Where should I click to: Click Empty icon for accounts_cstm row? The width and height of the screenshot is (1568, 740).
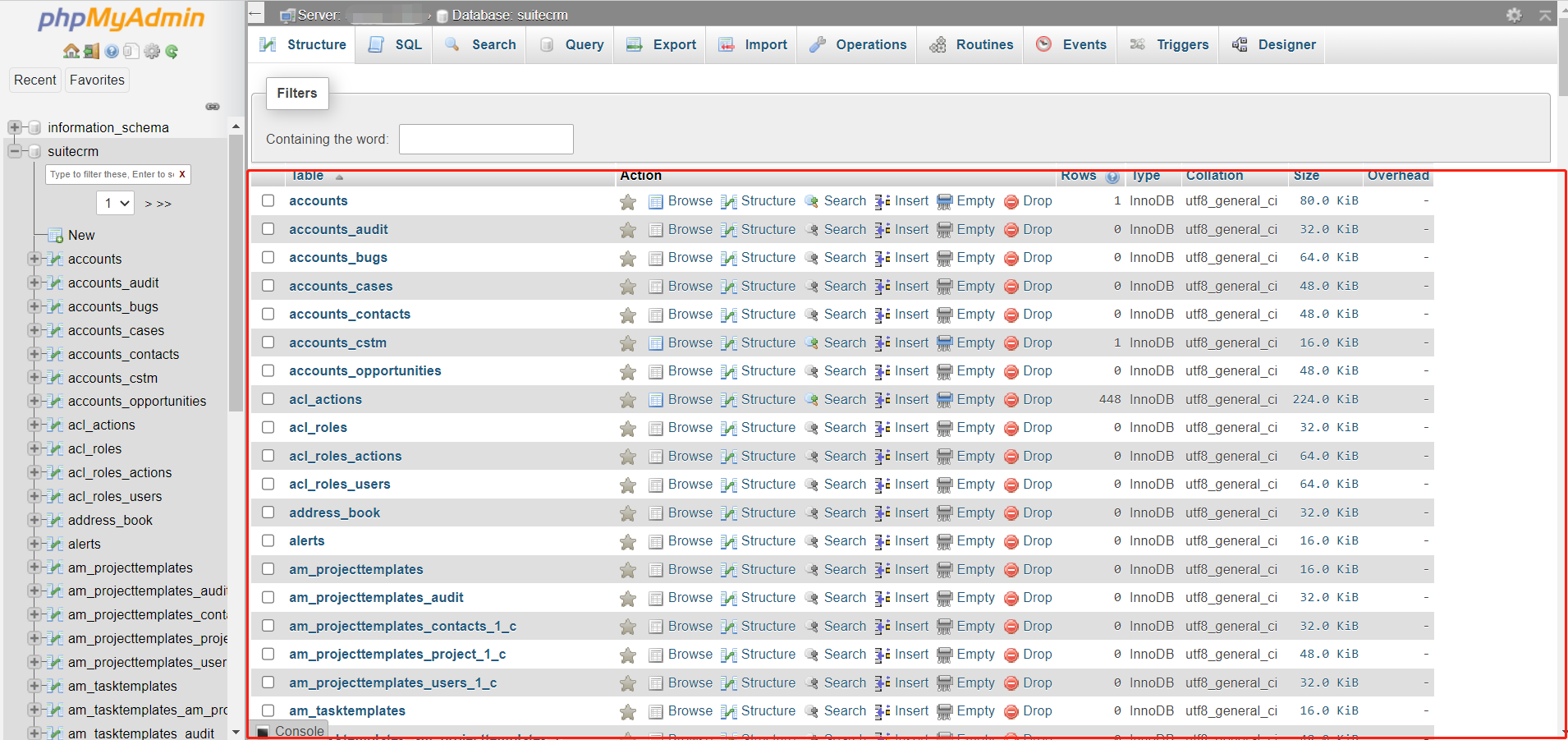(x=945, y=343)
